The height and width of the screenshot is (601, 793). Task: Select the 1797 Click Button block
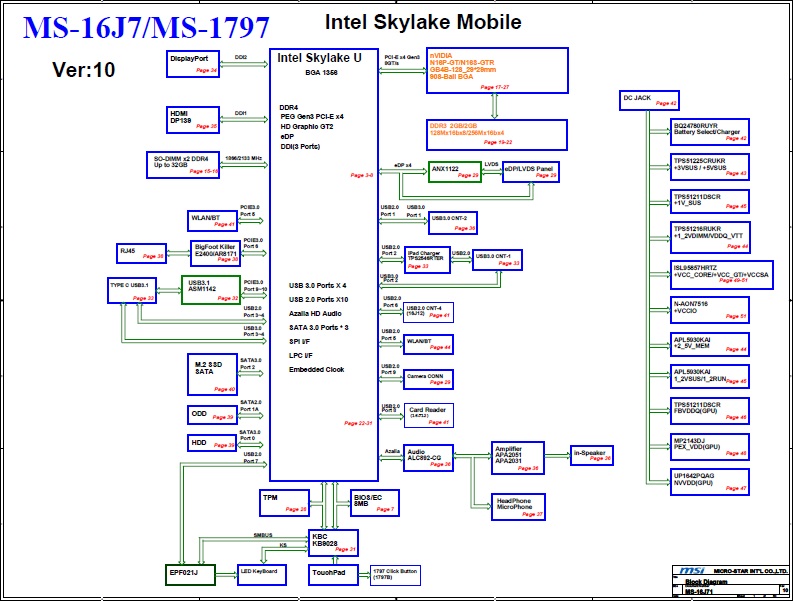tap(395, 575)
